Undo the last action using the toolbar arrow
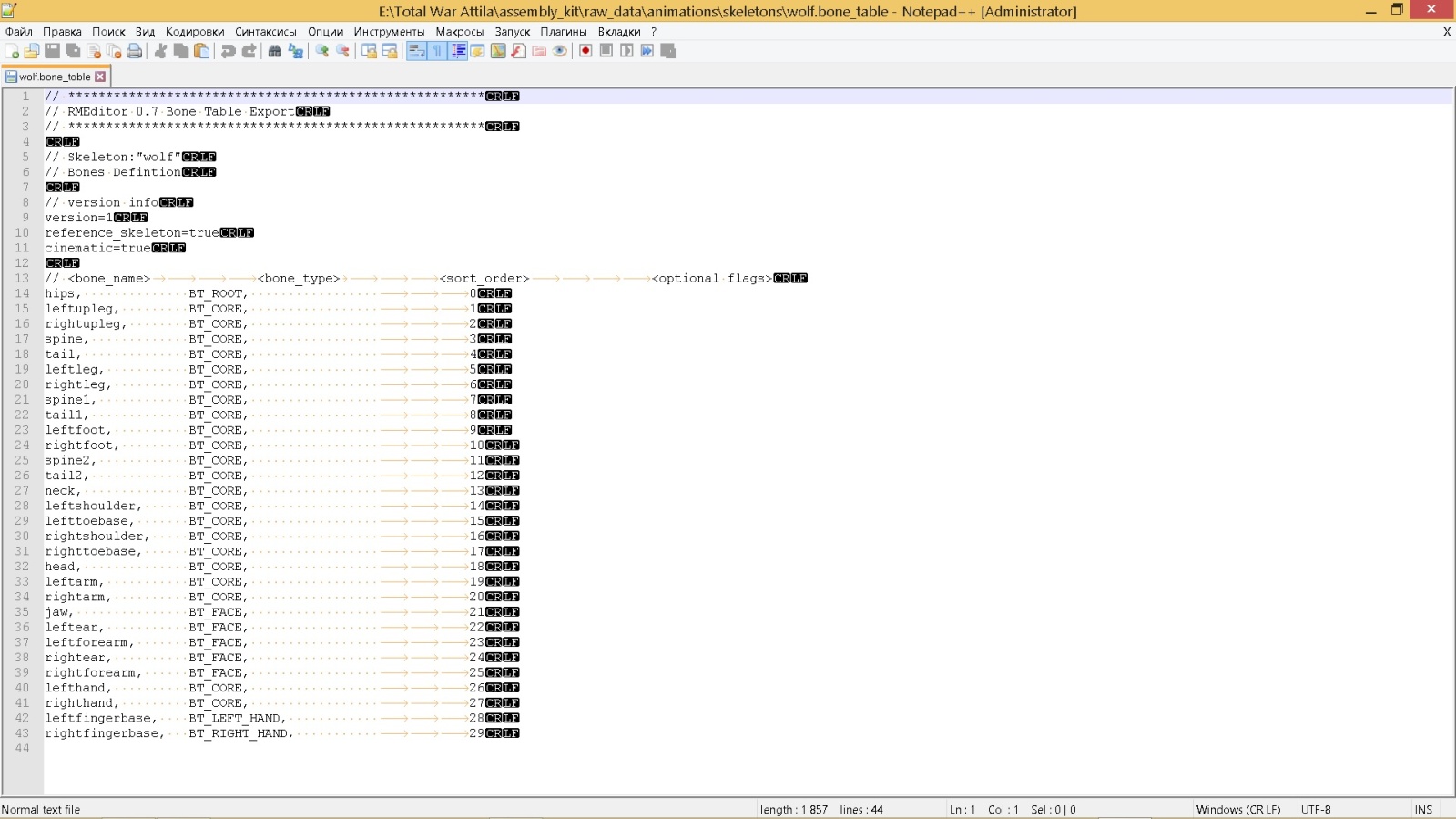The width and height of the screenshot is (1456, 819). click(228, 51)
